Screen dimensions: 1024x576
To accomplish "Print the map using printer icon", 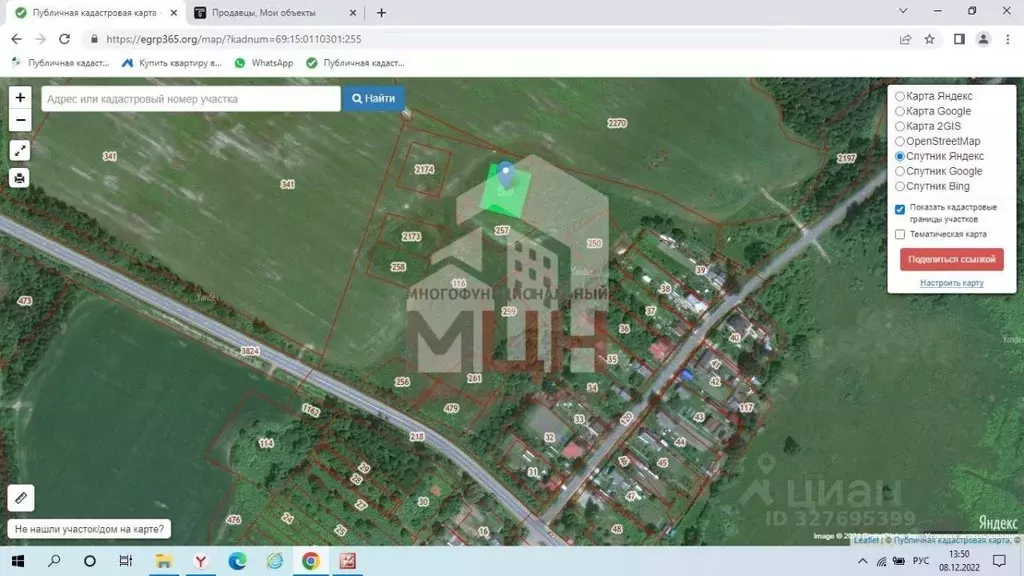I will pos(20,178).
